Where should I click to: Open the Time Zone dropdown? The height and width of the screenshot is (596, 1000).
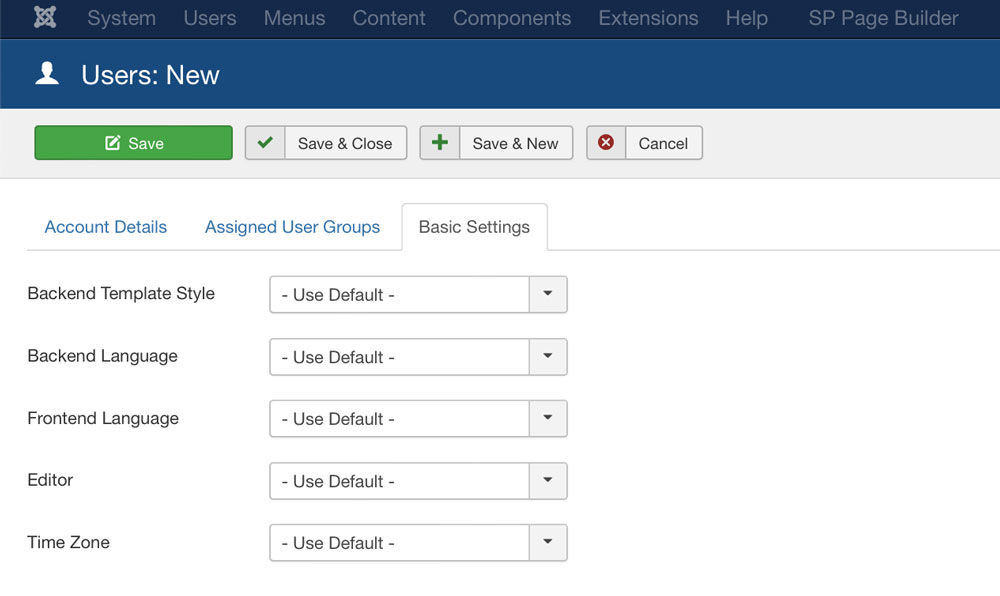(x=547, y=543)
